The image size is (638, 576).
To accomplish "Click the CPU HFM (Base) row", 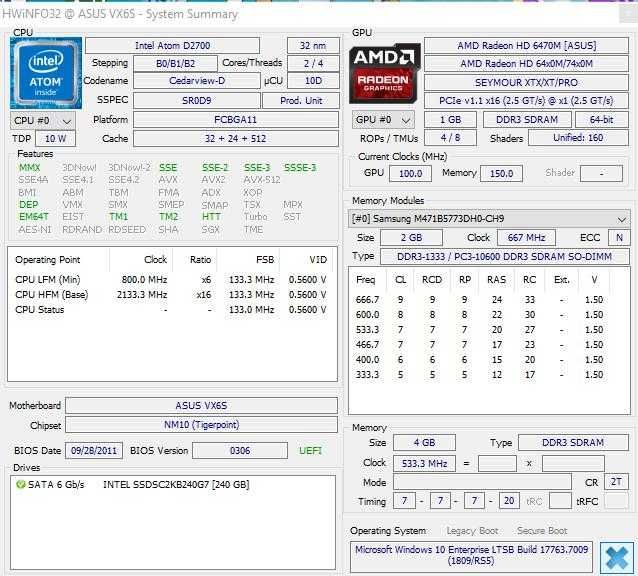I will click(171, 295).
